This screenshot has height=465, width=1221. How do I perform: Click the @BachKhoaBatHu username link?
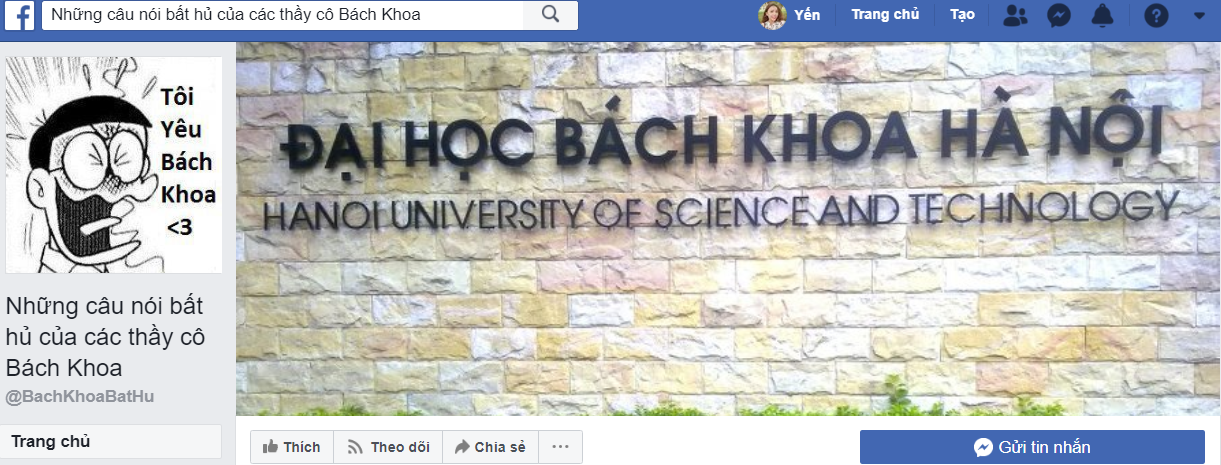pyautogui.click(x=80, y=397)
